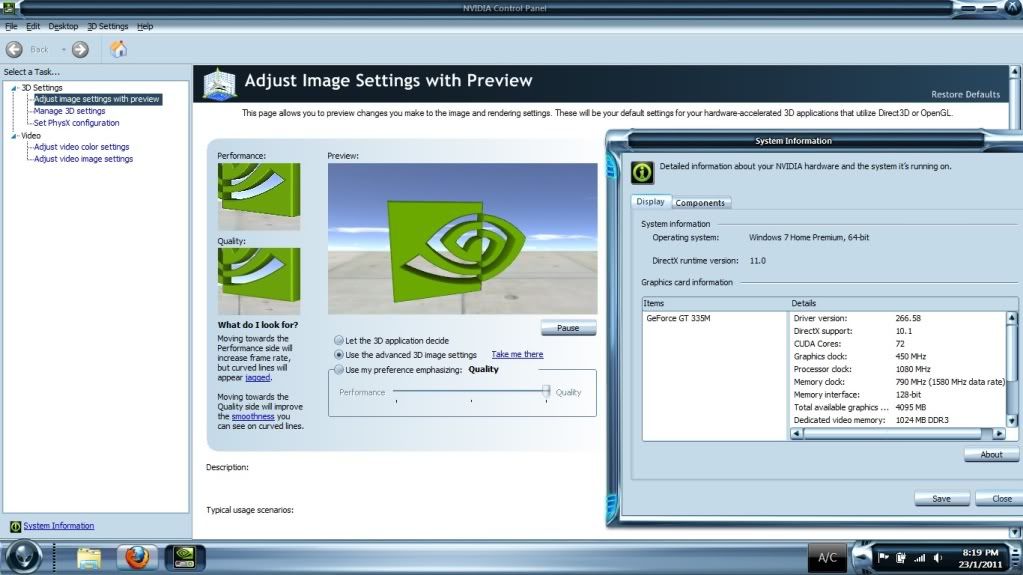Open the Windows Start orb

(23, 557)
